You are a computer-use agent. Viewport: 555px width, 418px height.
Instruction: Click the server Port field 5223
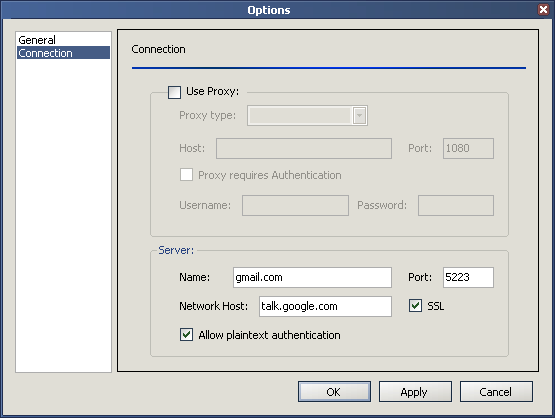(468, 277)
